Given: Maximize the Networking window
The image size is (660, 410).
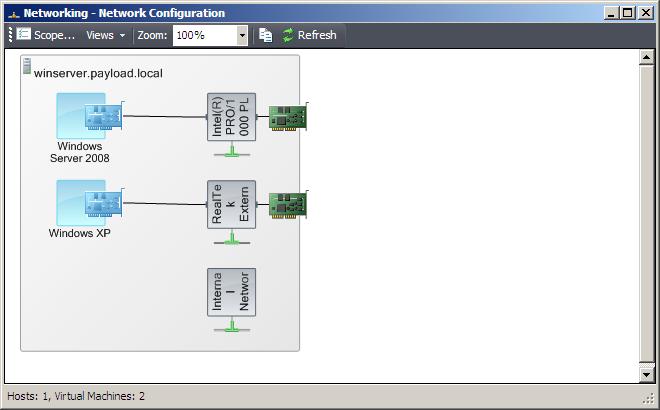Looking at the screenshot, I should (627, 12).
